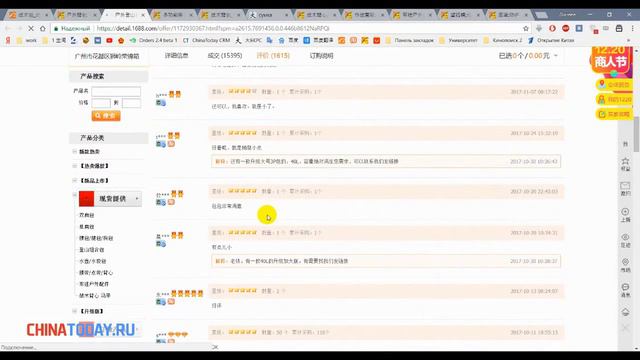Open the download arrow icon beside address bar
The image size is (640, 360).
pyautogui.click(x=539, y=28)
